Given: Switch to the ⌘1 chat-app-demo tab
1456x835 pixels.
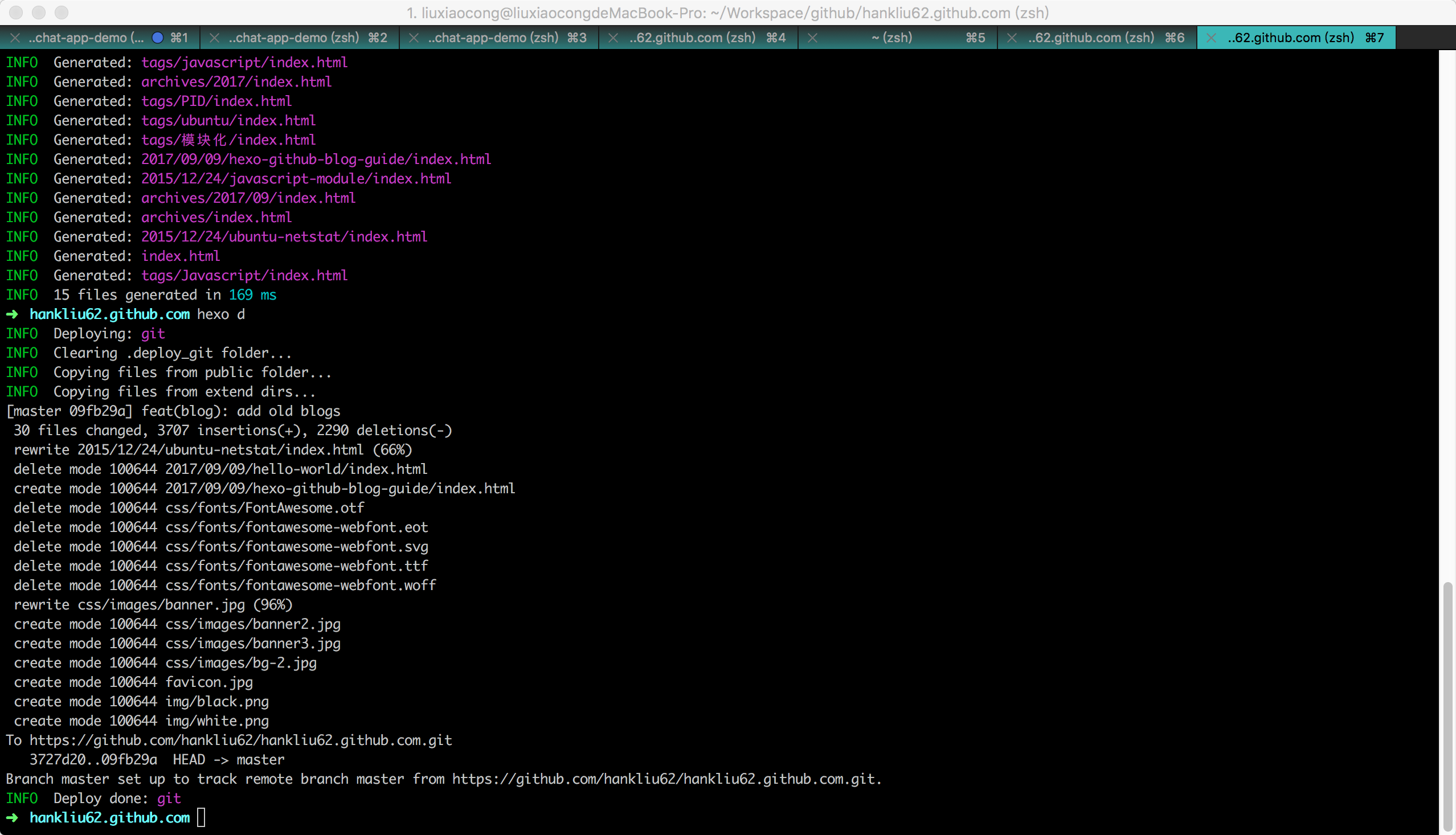Looking at the screenshot, I should click(86, 38).
